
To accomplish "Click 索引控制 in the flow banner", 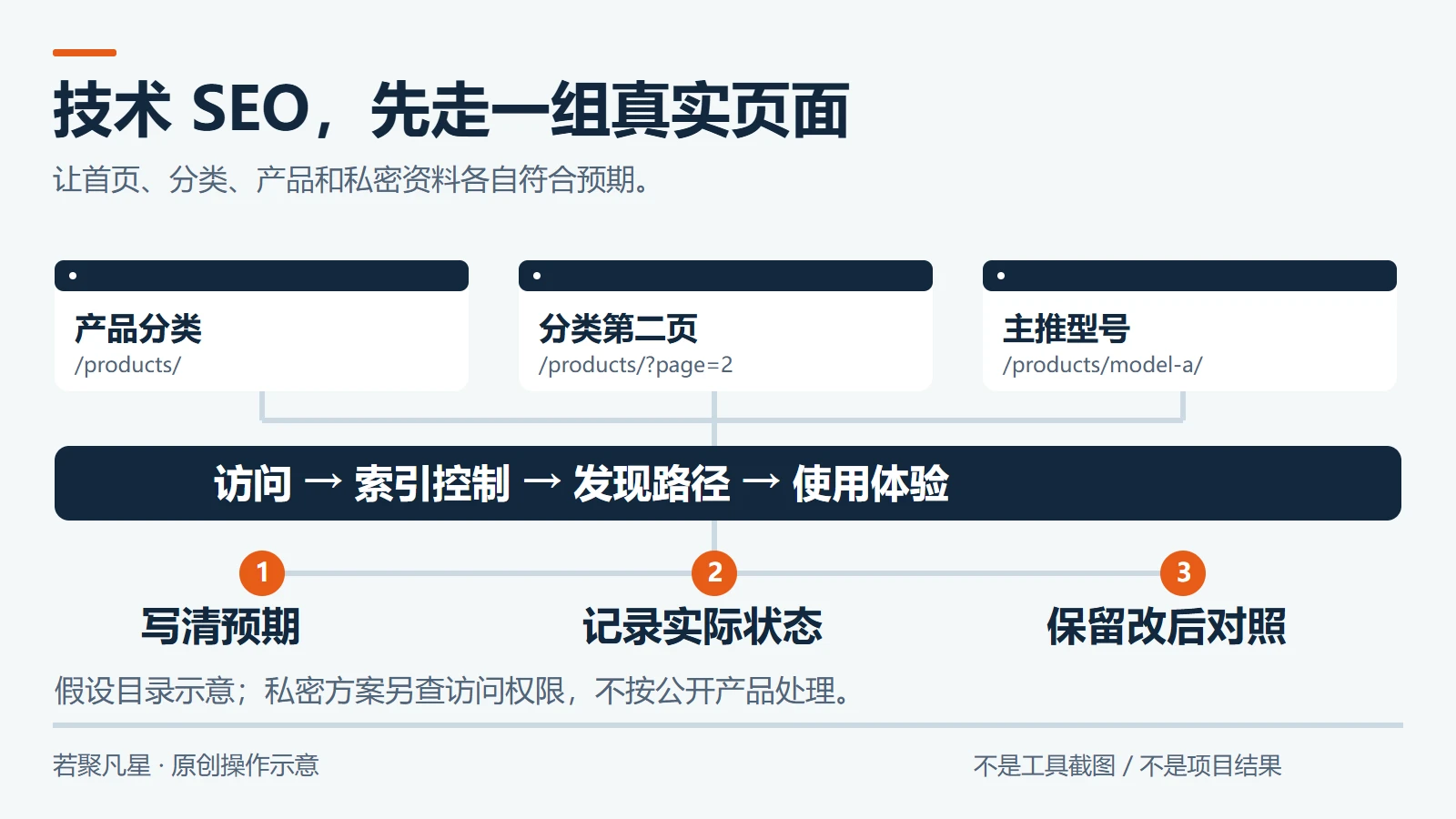I will tap(432, 483).
